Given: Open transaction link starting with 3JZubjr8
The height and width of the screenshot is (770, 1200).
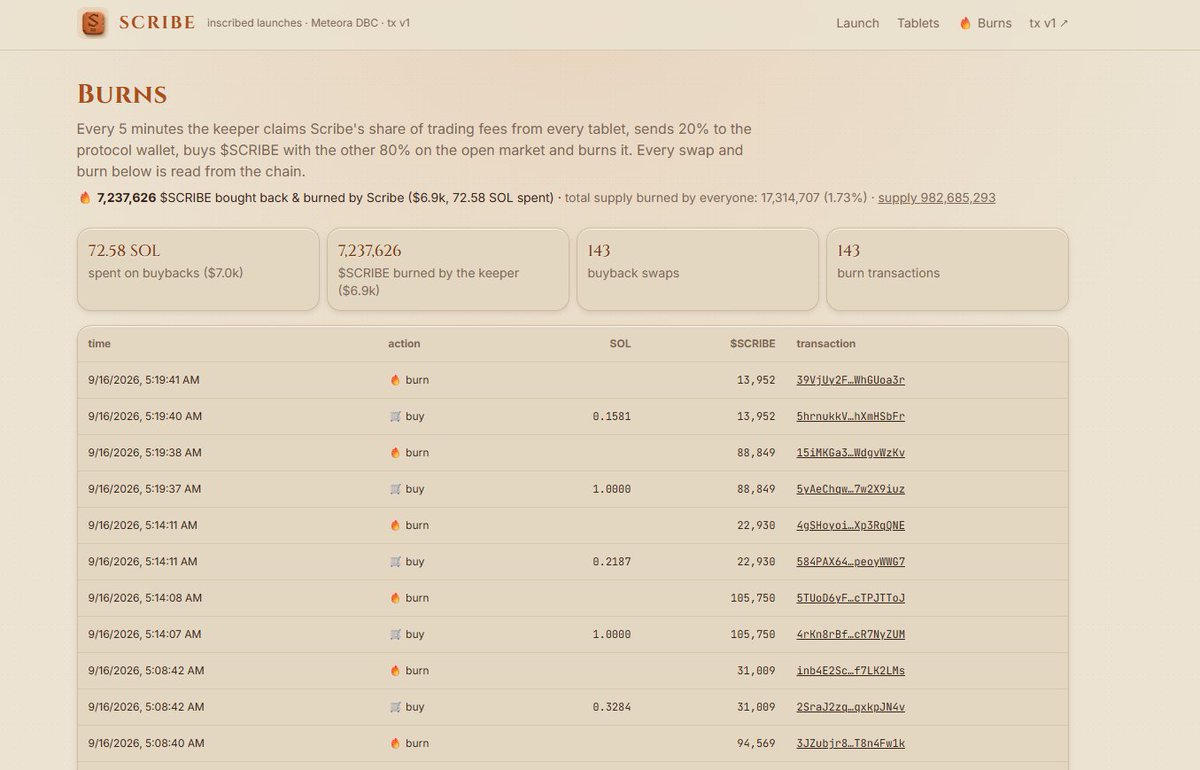Looking at the screenshot, I should pos(851,743).
